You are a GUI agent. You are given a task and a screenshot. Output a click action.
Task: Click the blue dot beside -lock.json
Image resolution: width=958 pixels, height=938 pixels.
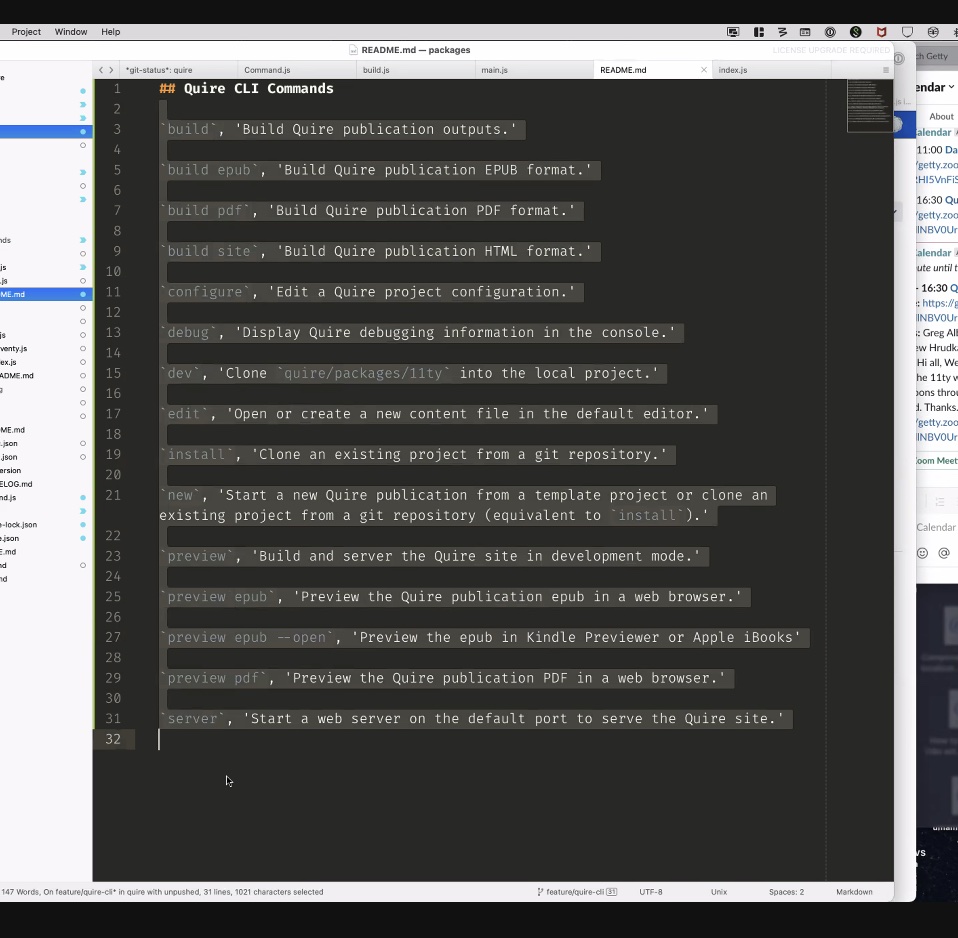(82, 524)
